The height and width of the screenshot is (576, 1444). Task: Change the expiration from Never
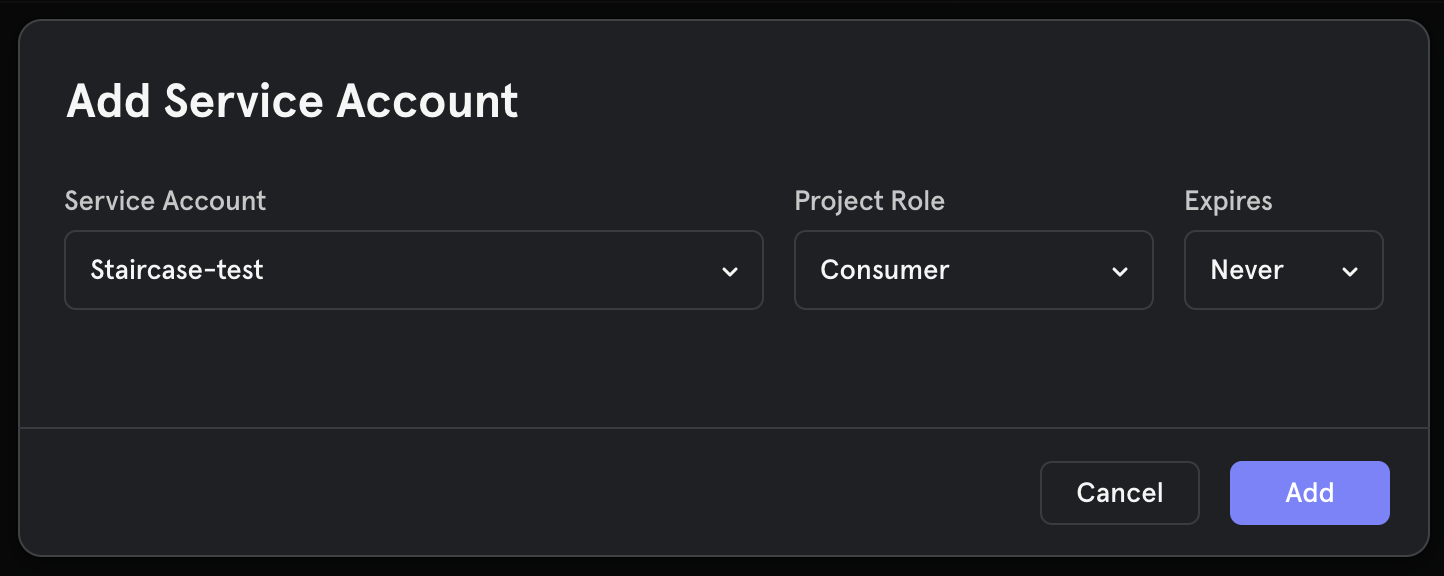[1284, 270]
